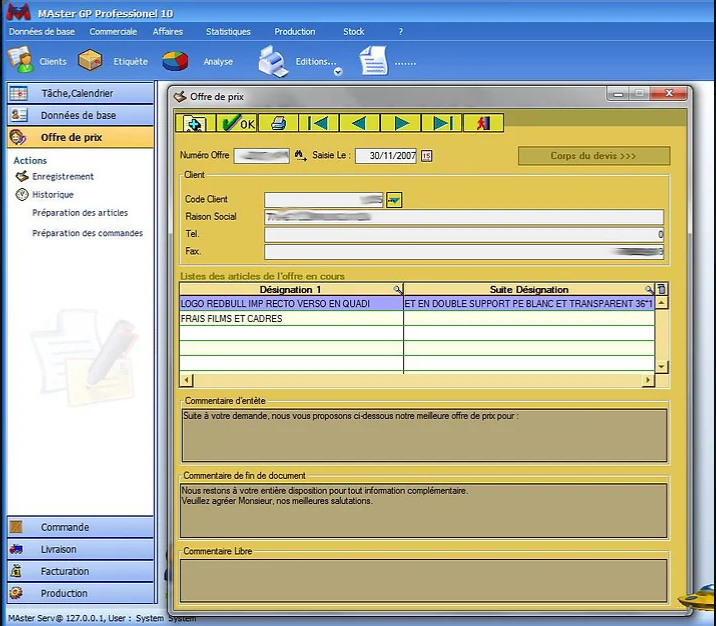The height and width of the screenshot is (626, 716).
Task: Open the Code Client lookup button
Action: point(393,200)
